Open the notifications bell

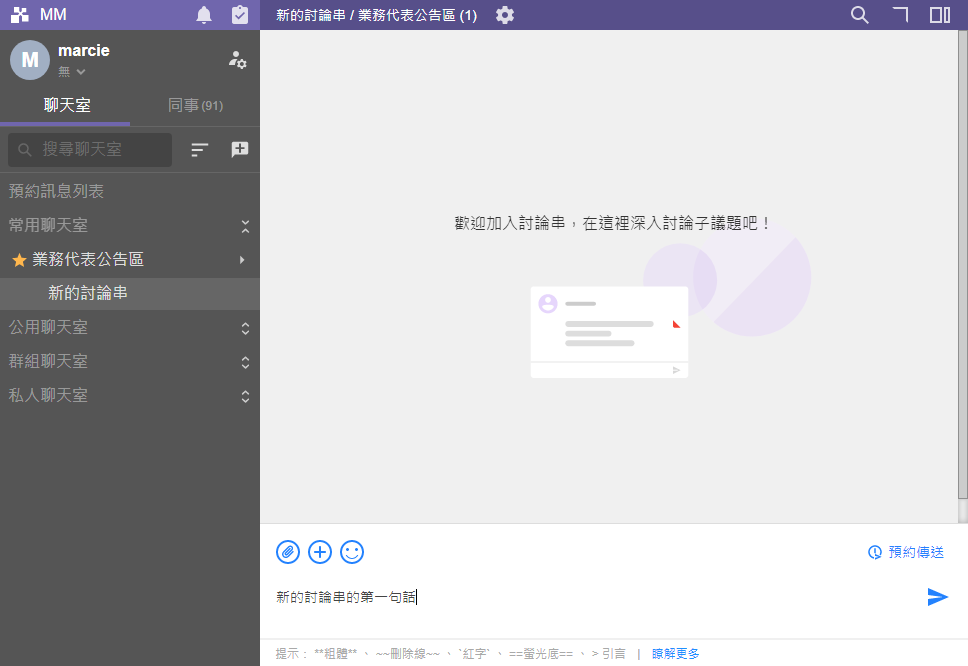pos(204,15)
